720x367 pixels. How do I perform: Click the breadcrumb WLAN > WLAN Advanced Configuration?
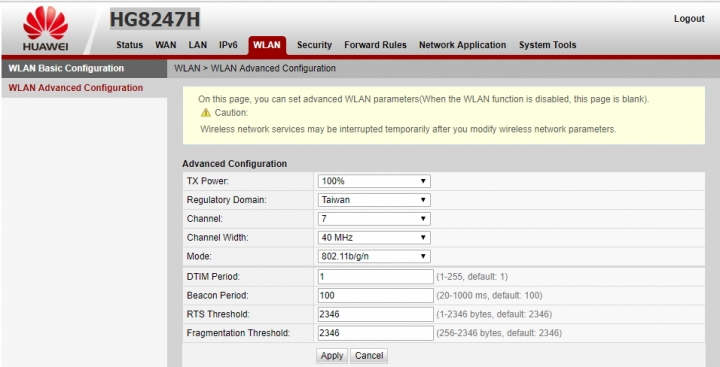click(255, 68)
